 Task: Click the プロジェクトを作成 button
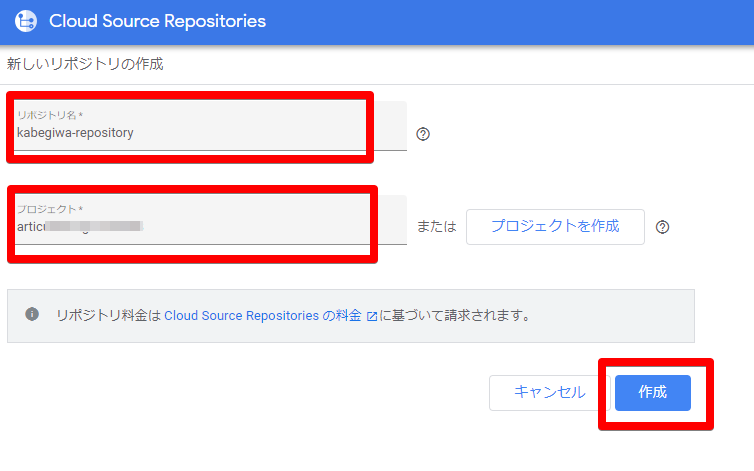[555, 227]
